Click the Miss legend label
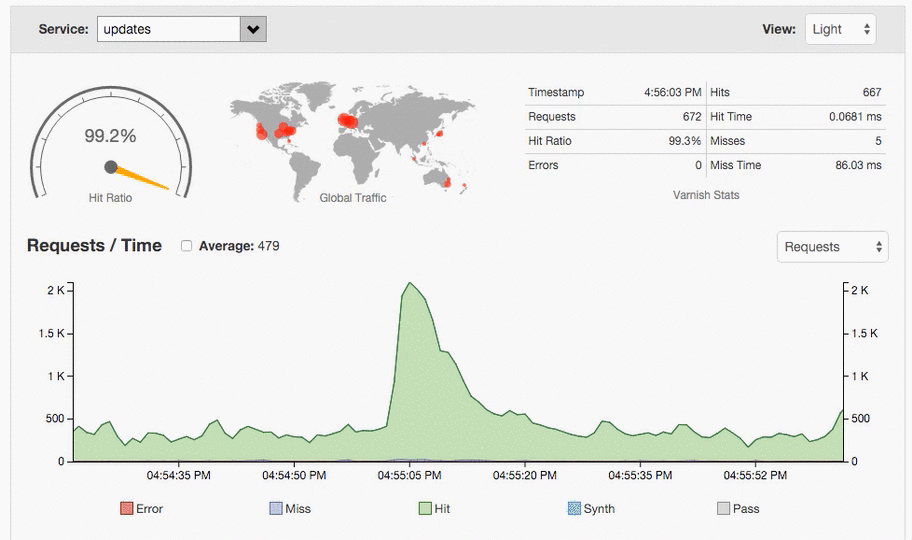The height and width of the screenshot is (540, 912). click(298, 509)
